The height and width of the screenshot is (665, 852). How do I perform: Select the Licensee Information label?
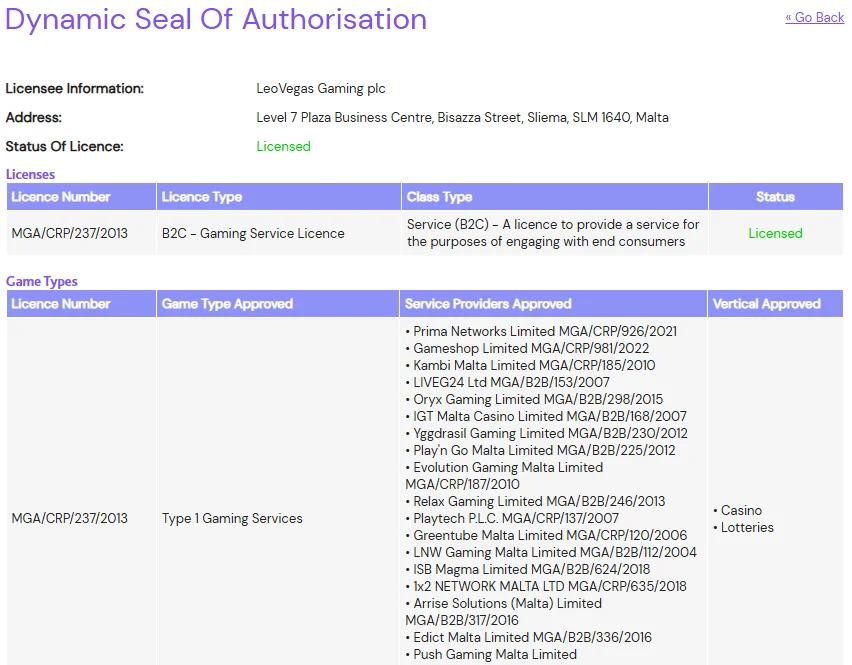click(x=74, y=89)
